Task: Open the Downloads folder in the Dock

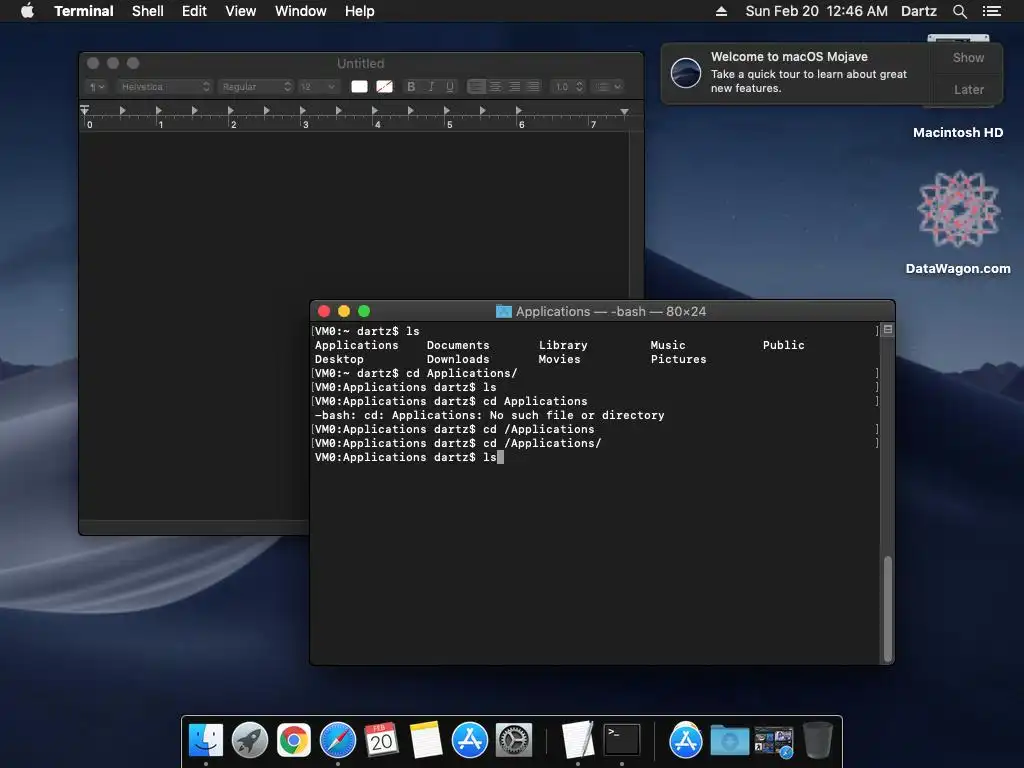Action: pyautogui.click(x=729, y=741)
